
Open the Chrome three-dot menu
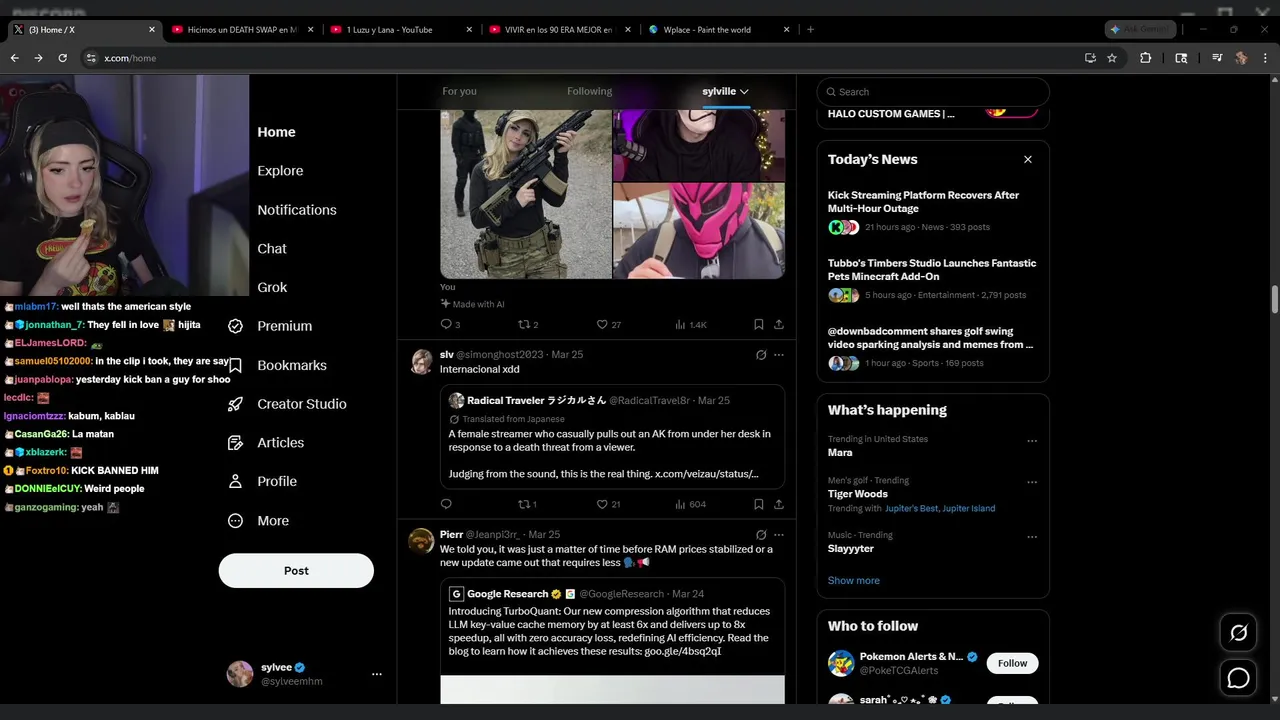(1265, 58)
